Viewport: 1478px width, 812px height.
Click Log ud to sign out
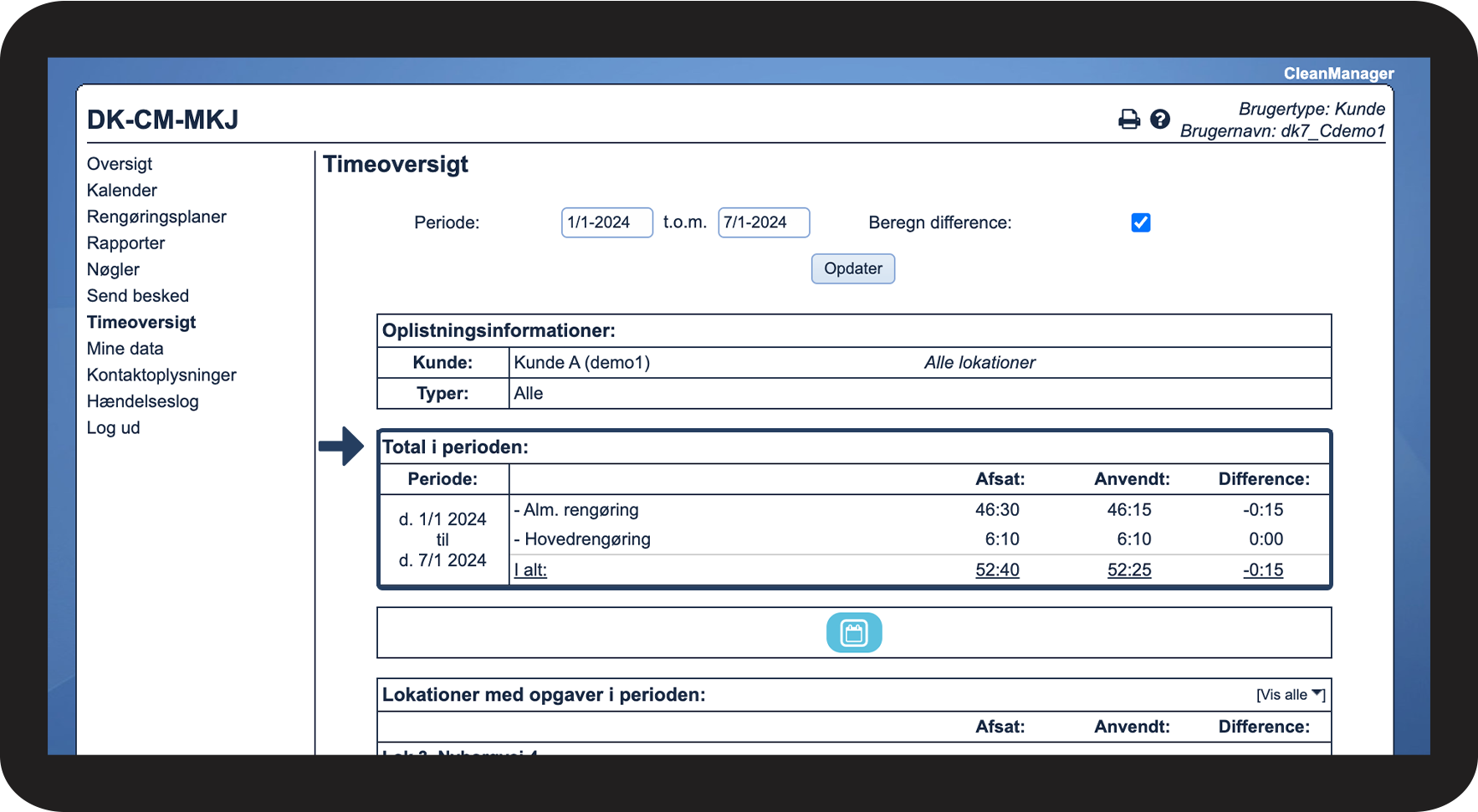(114, 428)
